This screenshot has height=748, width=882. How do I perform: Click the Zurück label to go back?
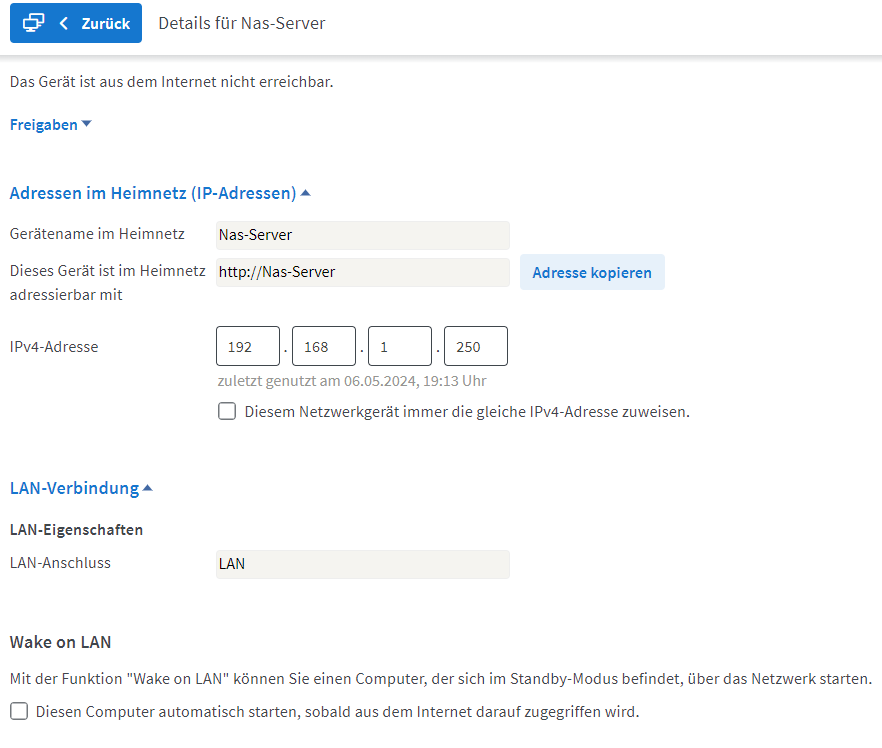(106, 24)
